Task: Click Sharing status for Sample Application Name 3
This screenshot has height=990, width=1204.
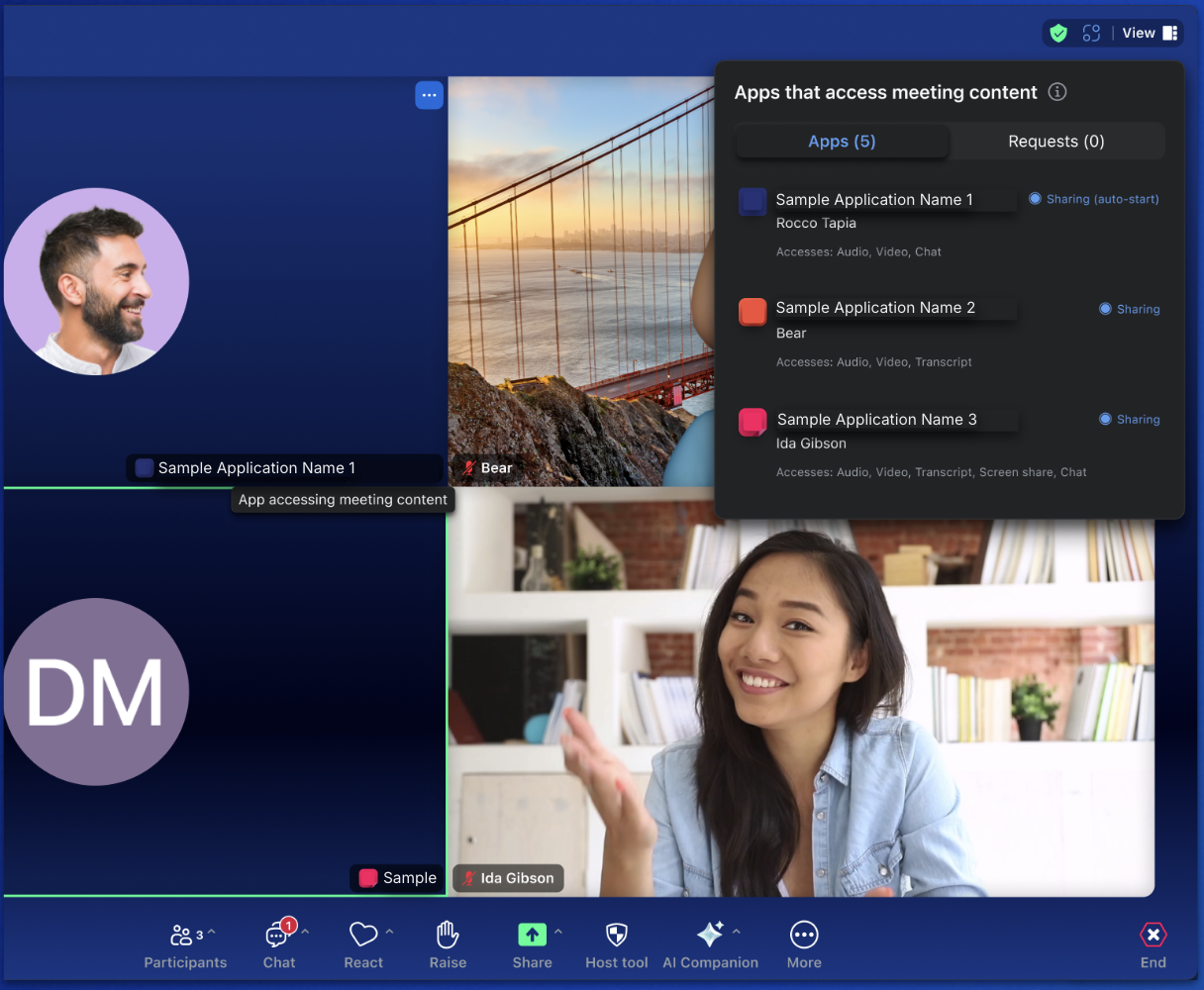Action: tap(1130, 419)
